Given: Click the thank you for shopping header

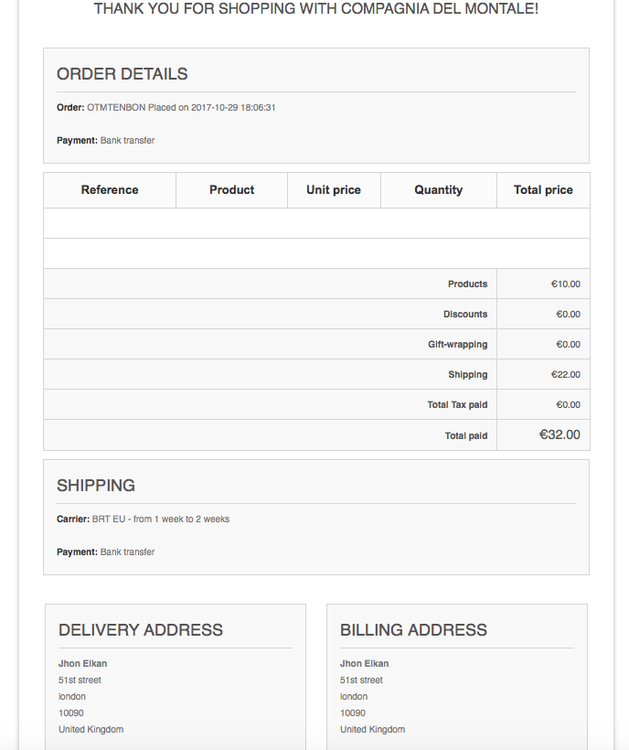Looking at the screenshot, I should click(316, 9).
